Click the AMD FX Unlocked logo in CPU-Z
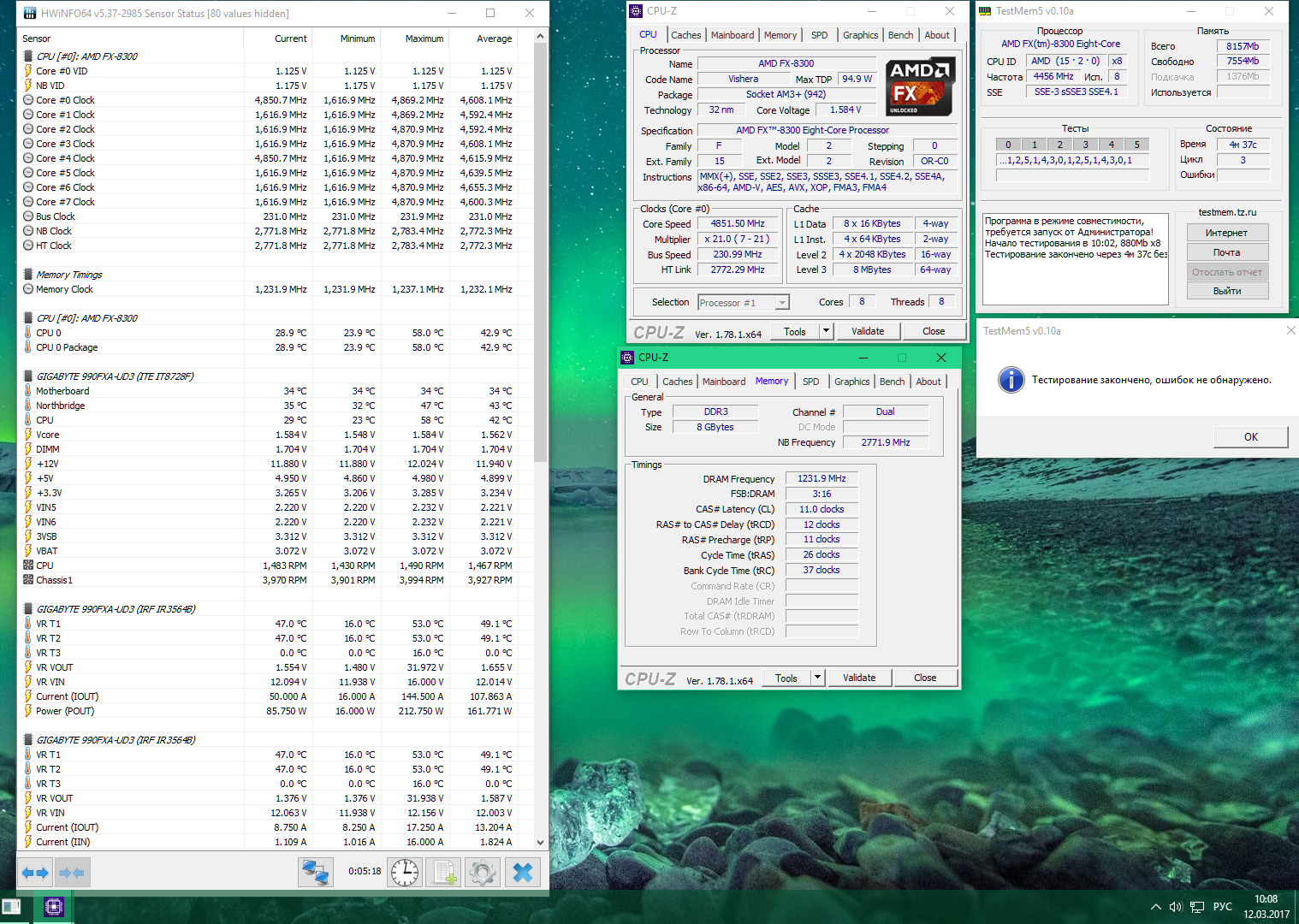 pos(919,86)
